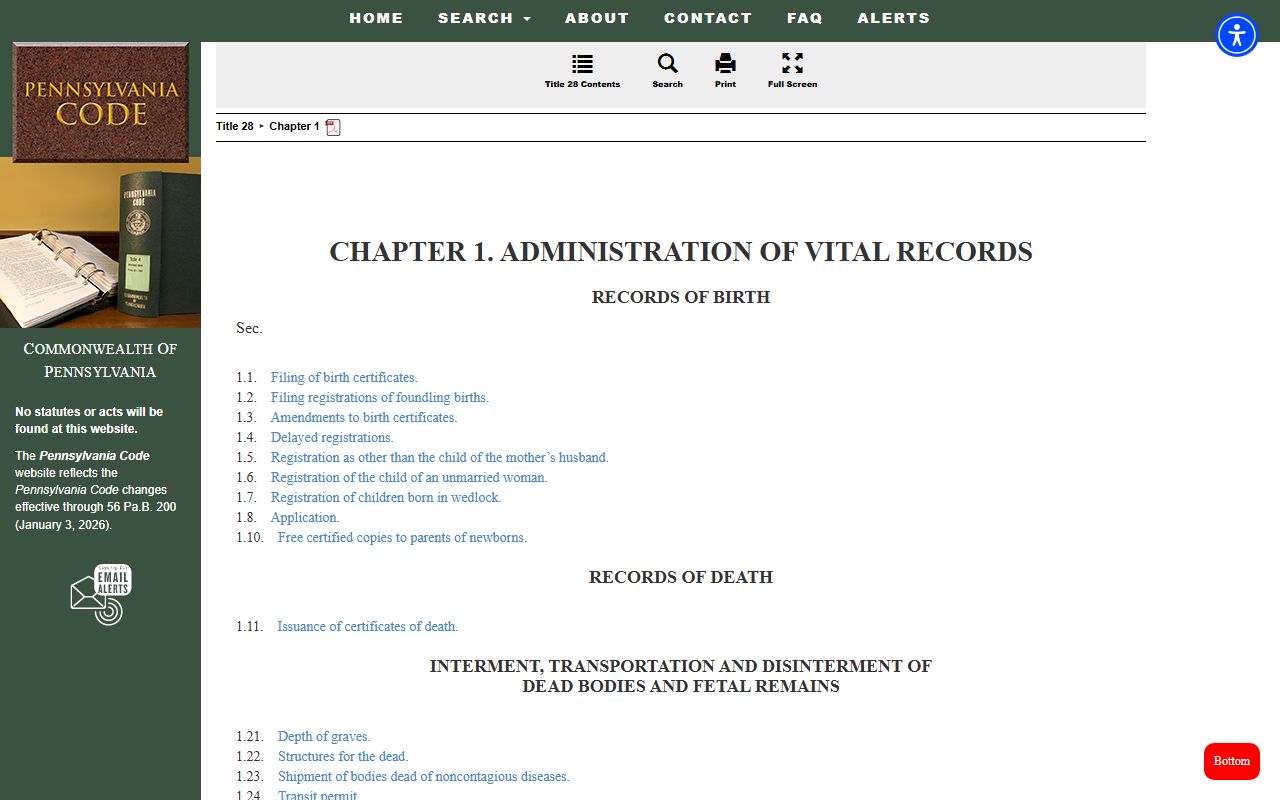Click the Search magnifier icon in toolbar
Viewport: 1280px width, 800px height.
pyautogui.click(x=667, y=64)
